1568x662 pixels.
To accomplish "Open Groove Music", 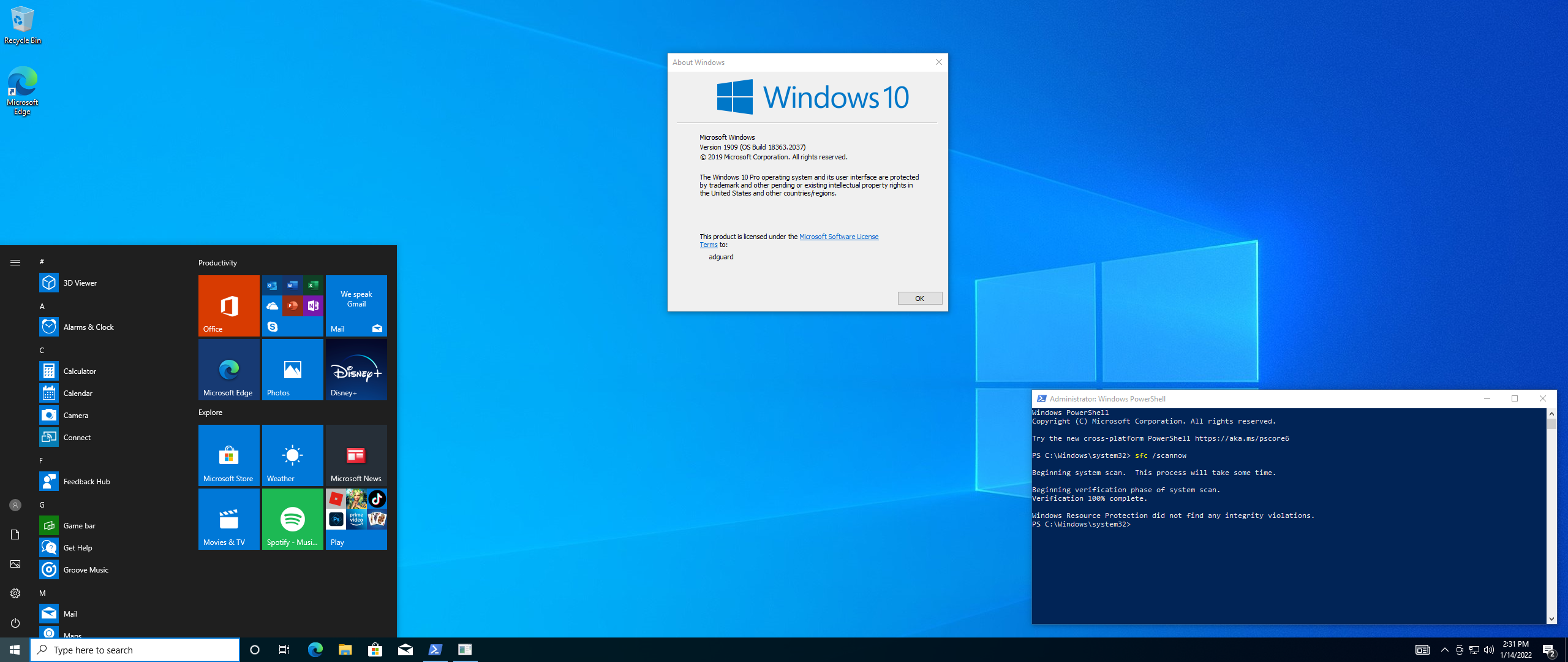I will [110, 569].
